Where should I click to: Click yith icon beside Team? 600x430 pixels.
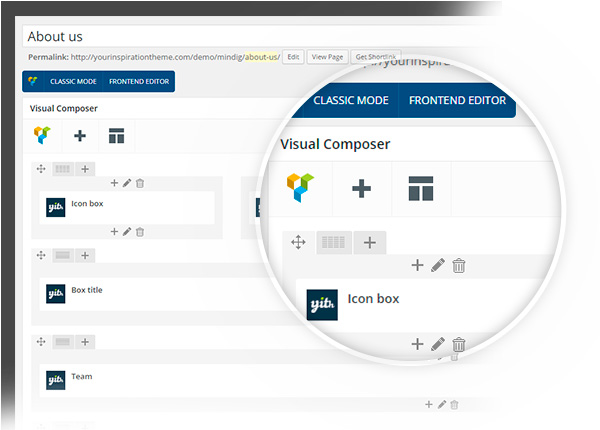pyautogui.click(x=55, y=380)
